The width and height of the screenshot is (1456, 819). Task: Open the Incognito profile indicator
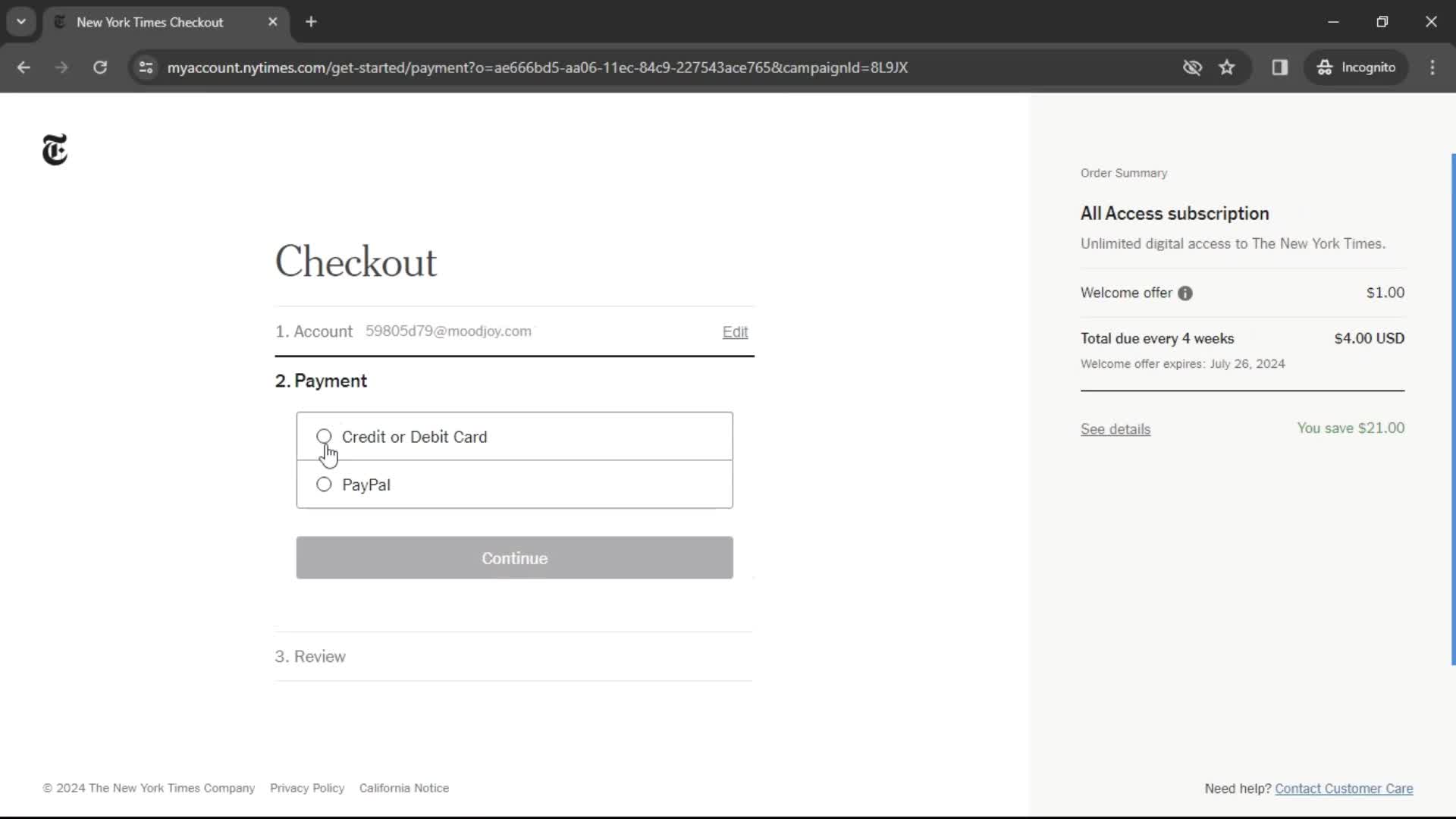pyautogui.click(x=1356, y=67)
